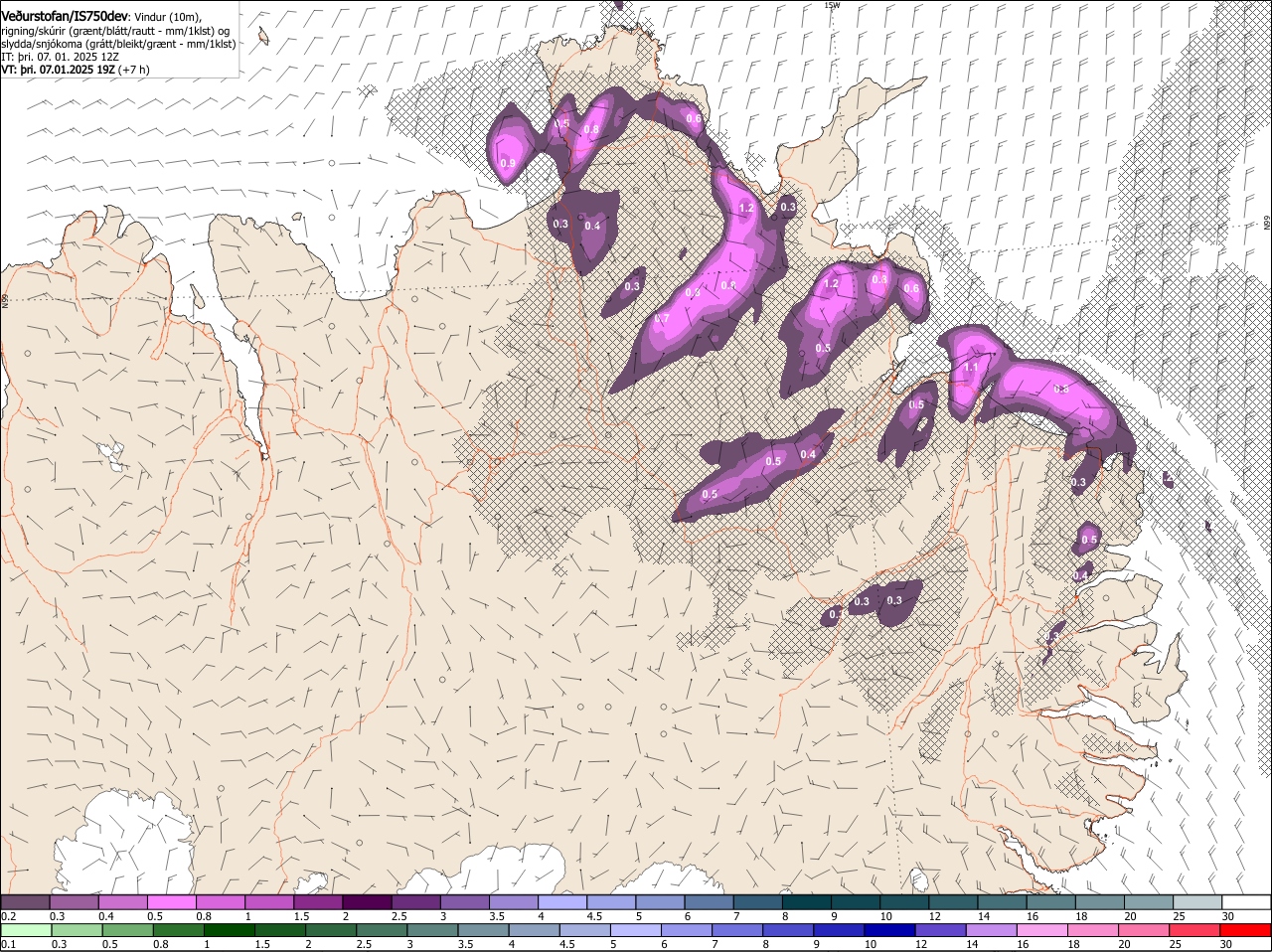The height and width of the screenshot is (952, 1272).
Task: Select the bright red 30 rain legend swatch
Action: pyautogui.click(x=1245, y=930)
